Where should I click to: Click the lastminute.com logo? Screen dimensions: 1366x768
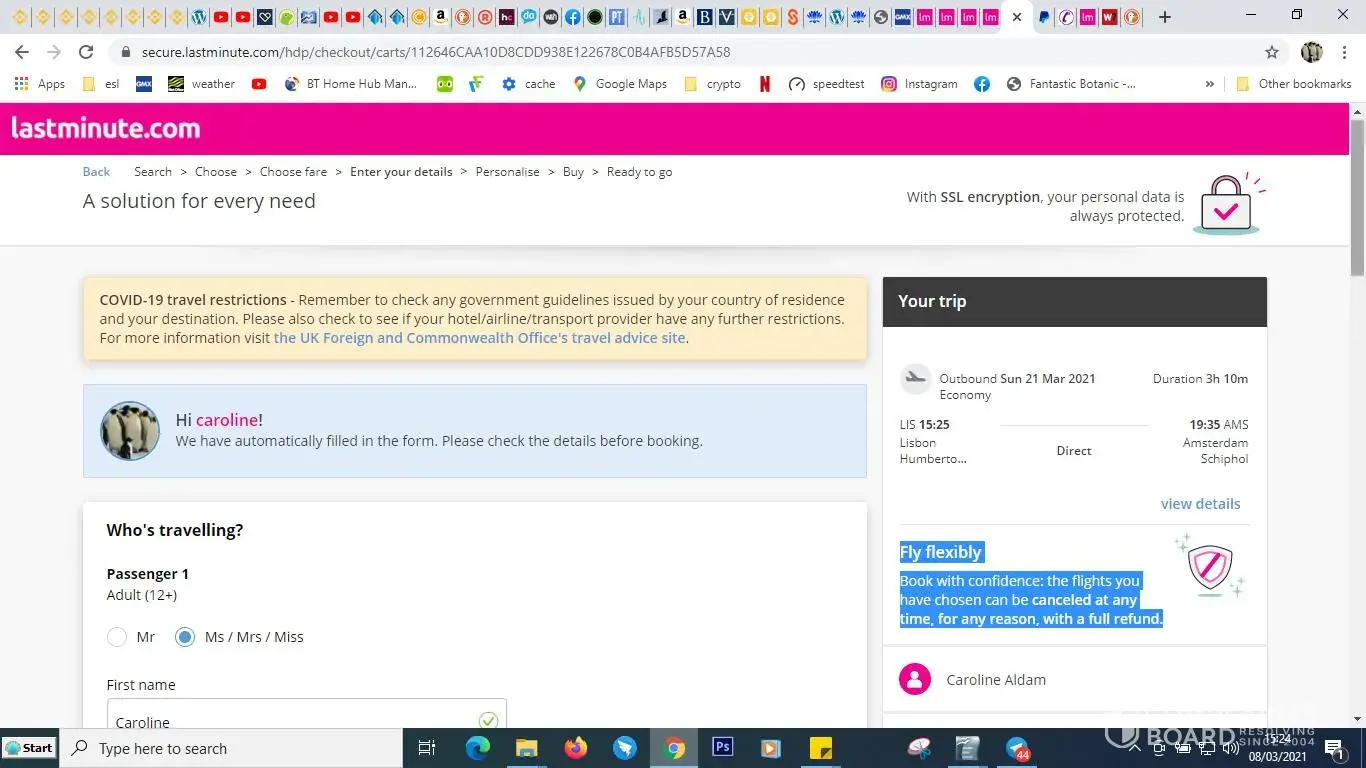106,128
